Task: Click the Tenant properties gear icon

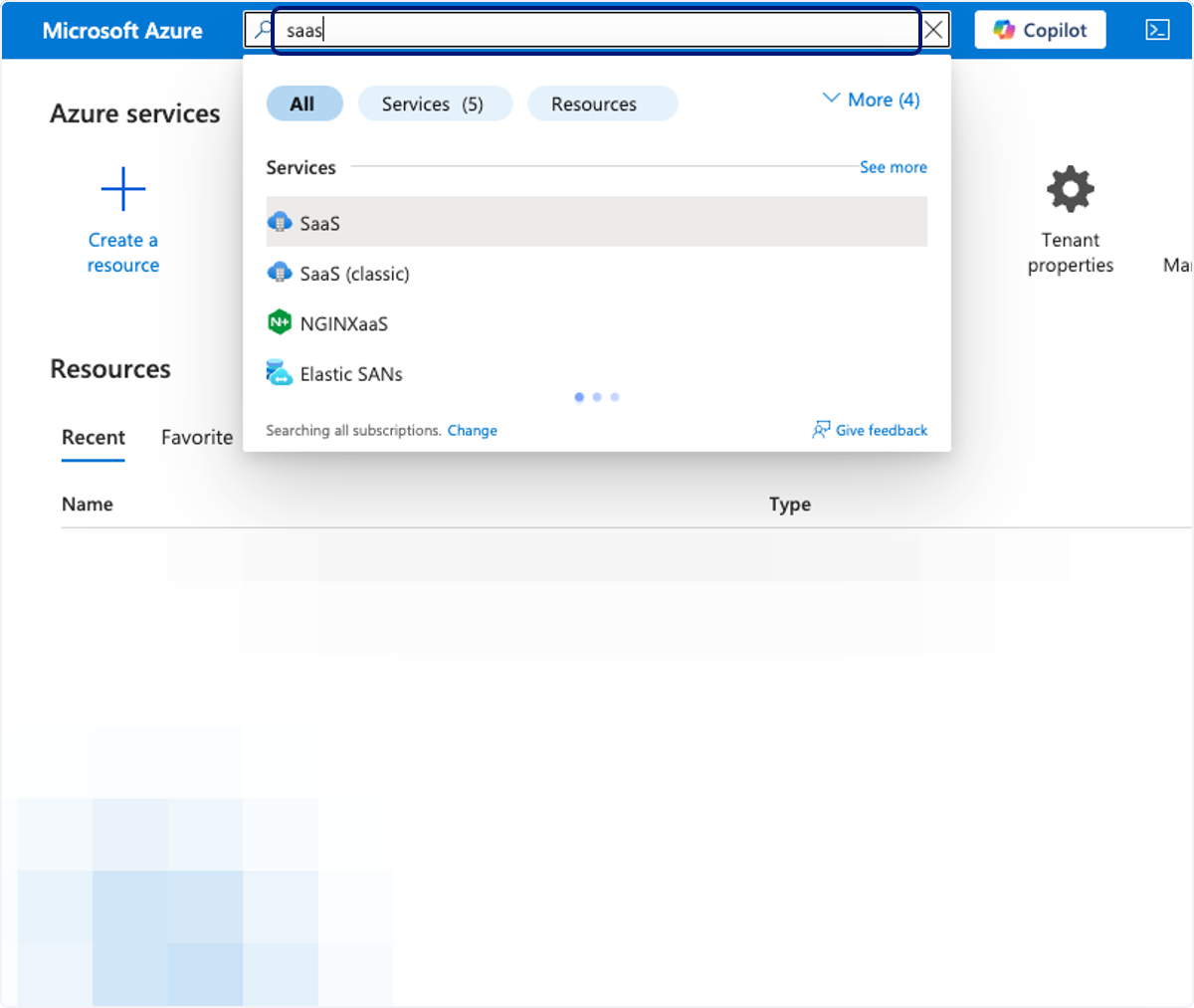Action: (1071, 189)
